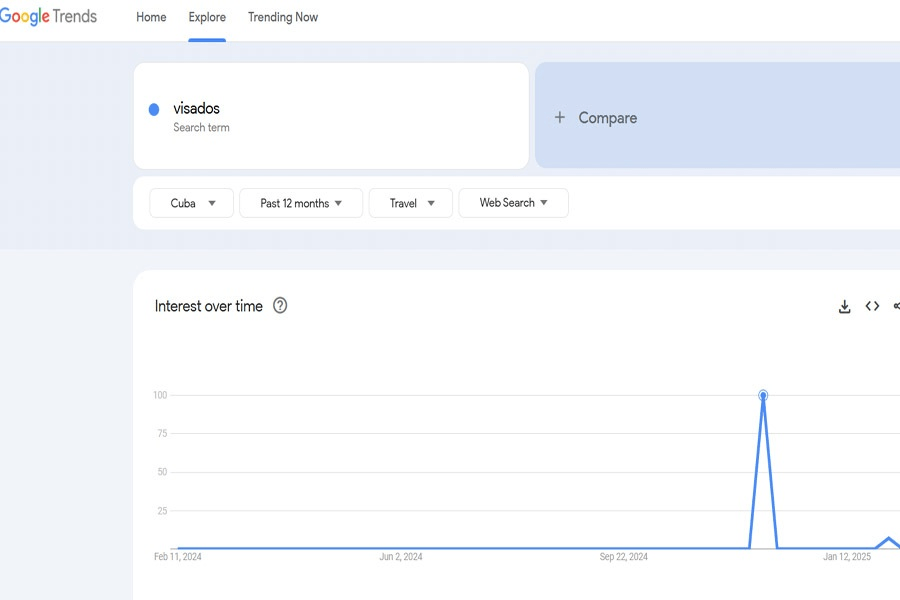Switch to the Trending Now tab
This screenshot has width=900, height=600.
pos(283,17)
